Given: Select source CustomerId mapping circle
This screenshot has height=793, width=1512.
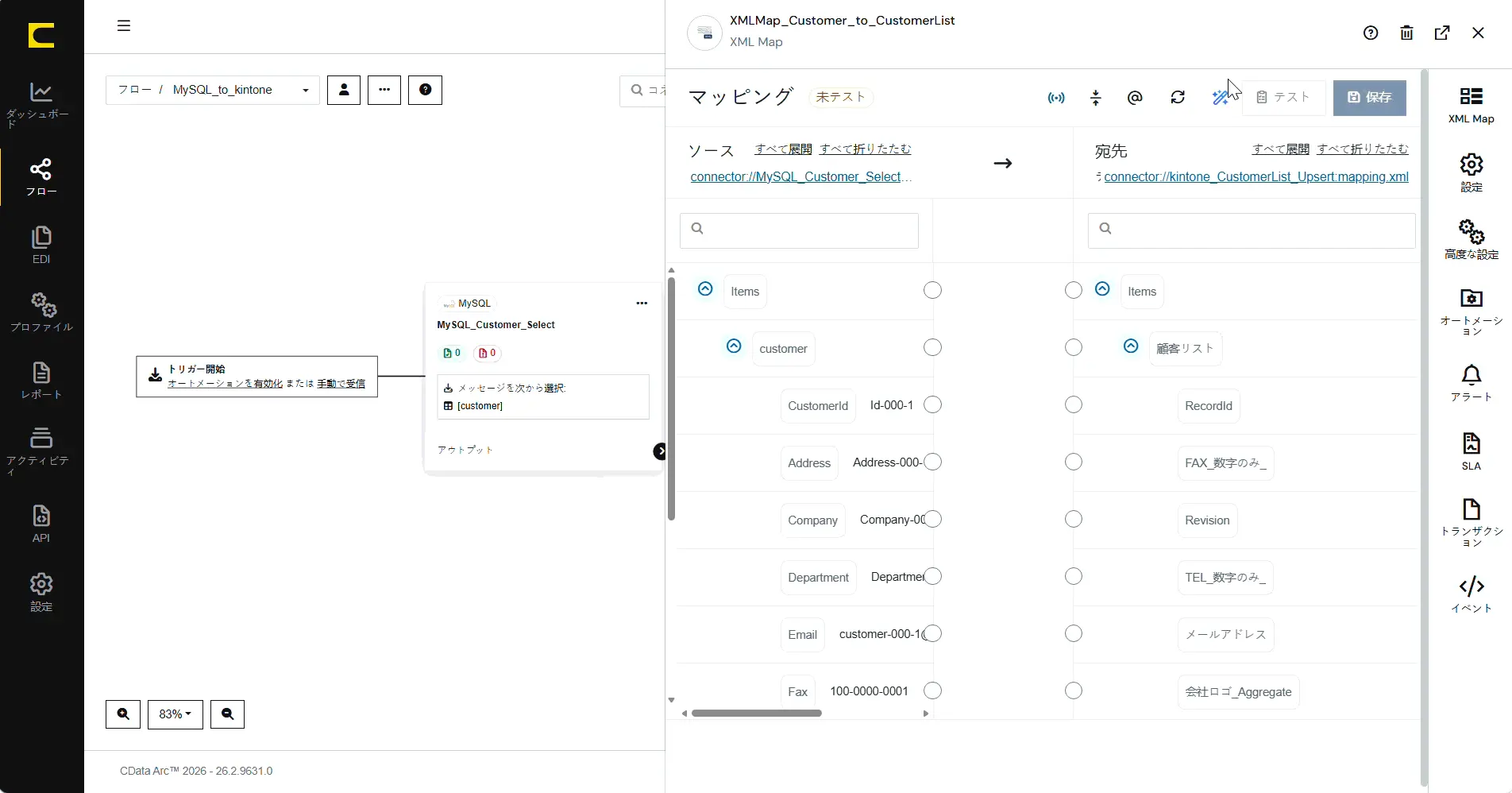Looking at the screenshot, I should [x=933, y=404].
